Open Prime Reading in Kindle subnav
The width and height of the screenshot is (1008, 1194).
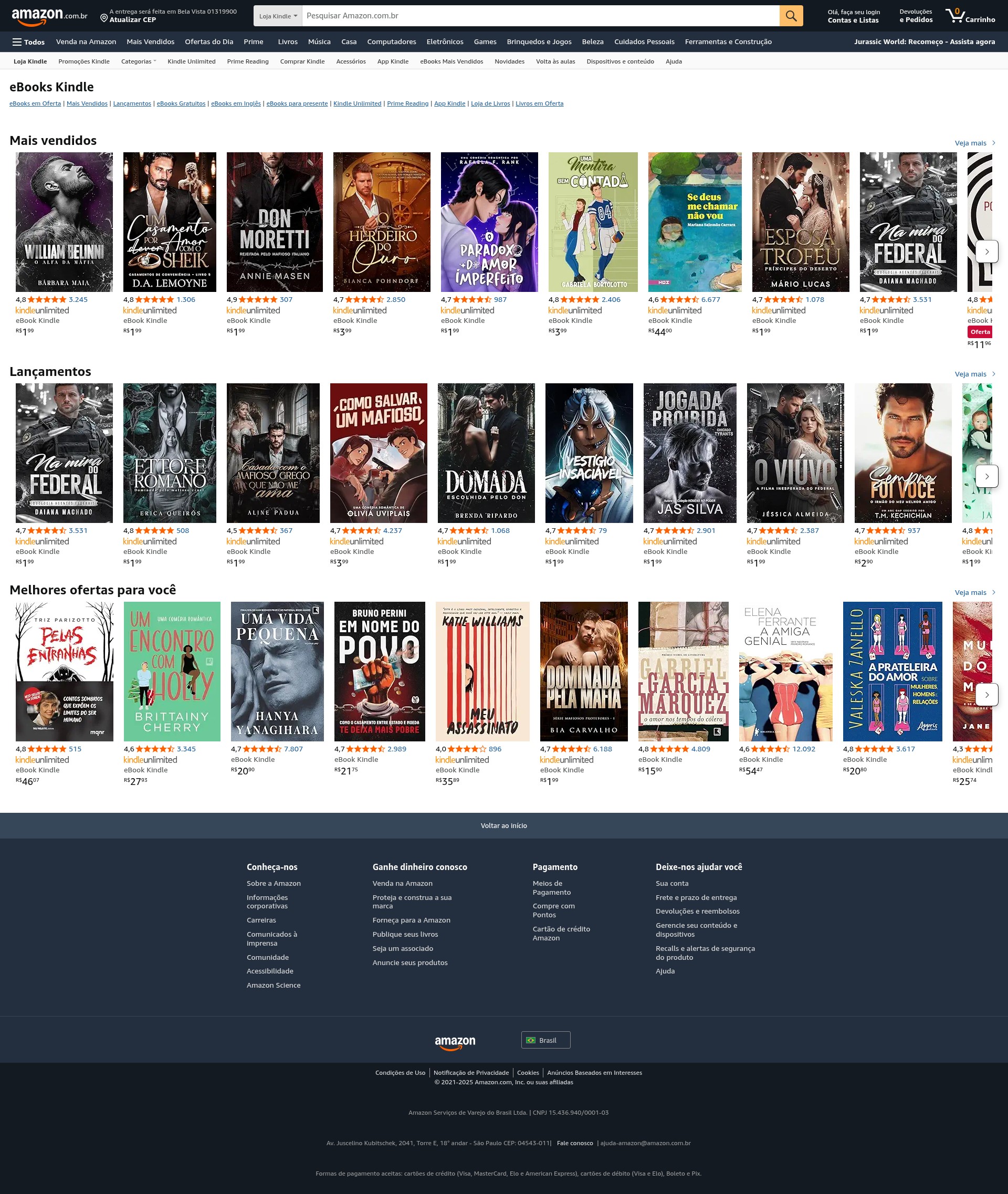248,62
